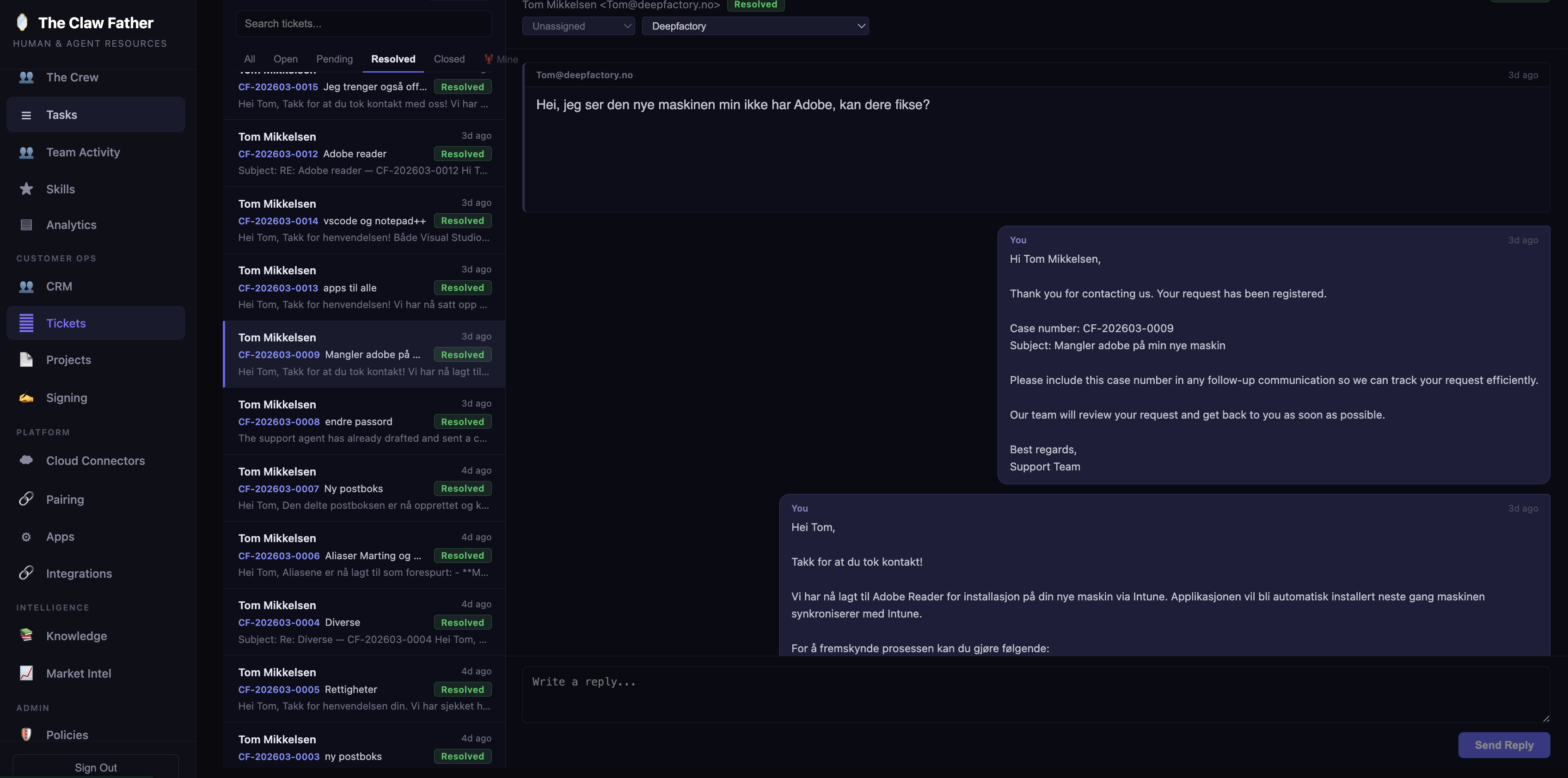
Task: Click the Sign Out button
Action: coord(96,767)
